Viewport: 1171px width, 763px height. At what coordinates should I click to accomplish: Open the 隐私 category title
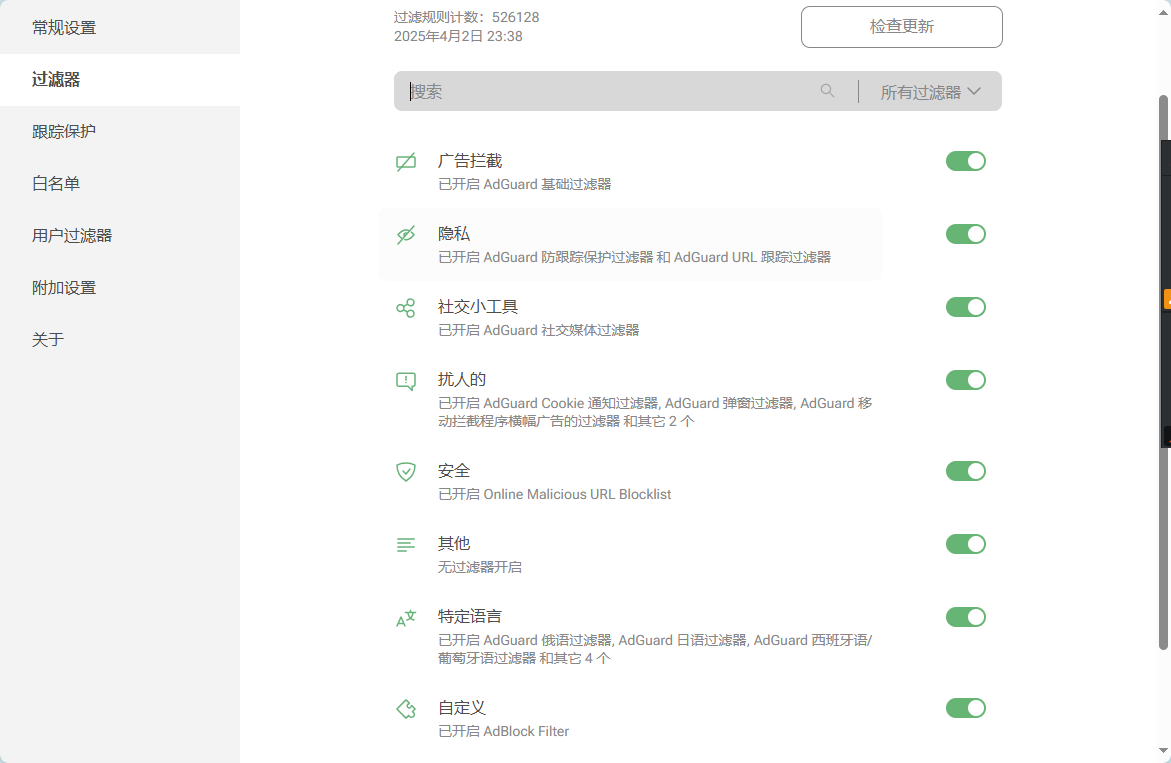454,234
